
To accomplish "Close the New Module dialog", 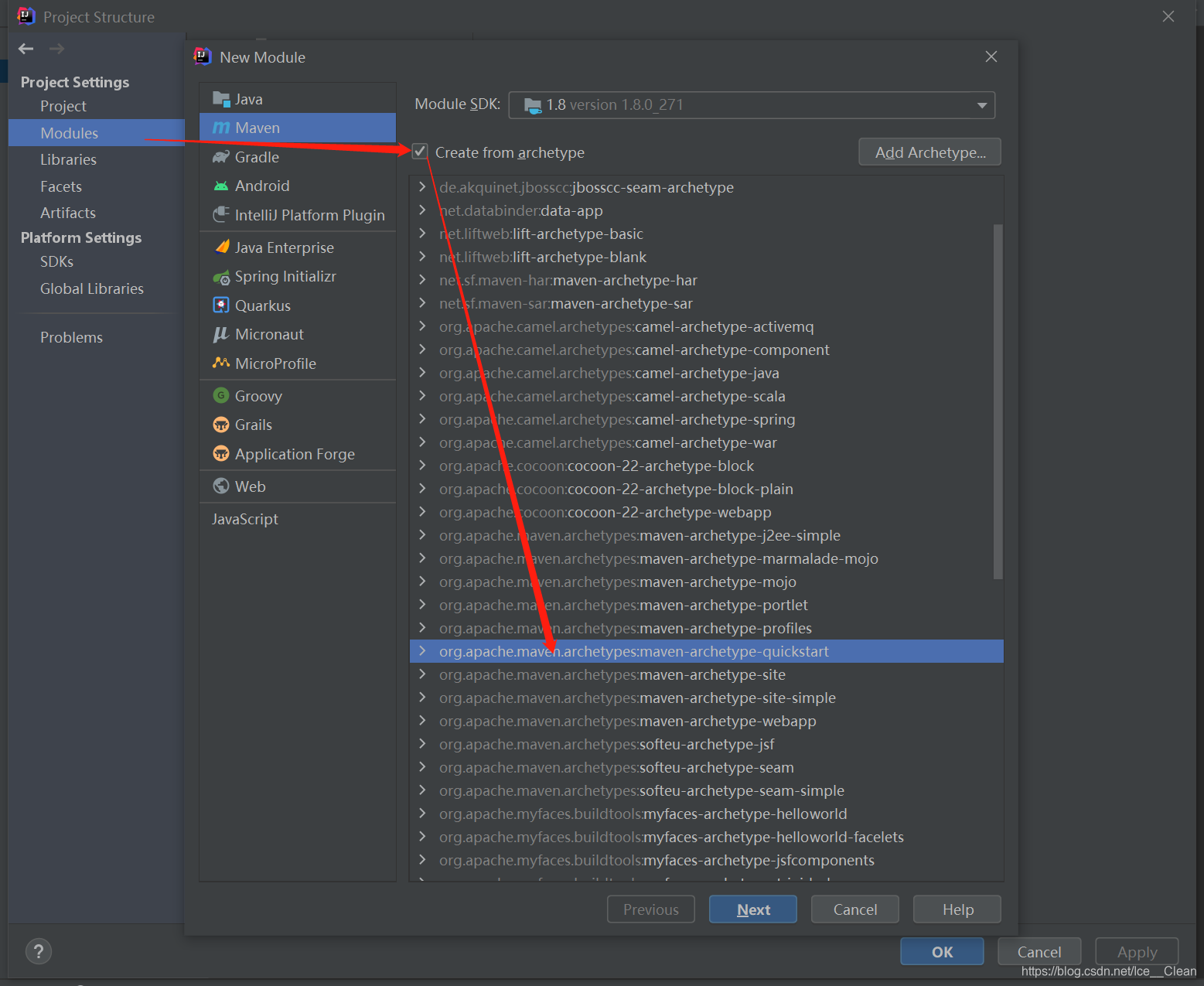I will click(x=991, y=56).
